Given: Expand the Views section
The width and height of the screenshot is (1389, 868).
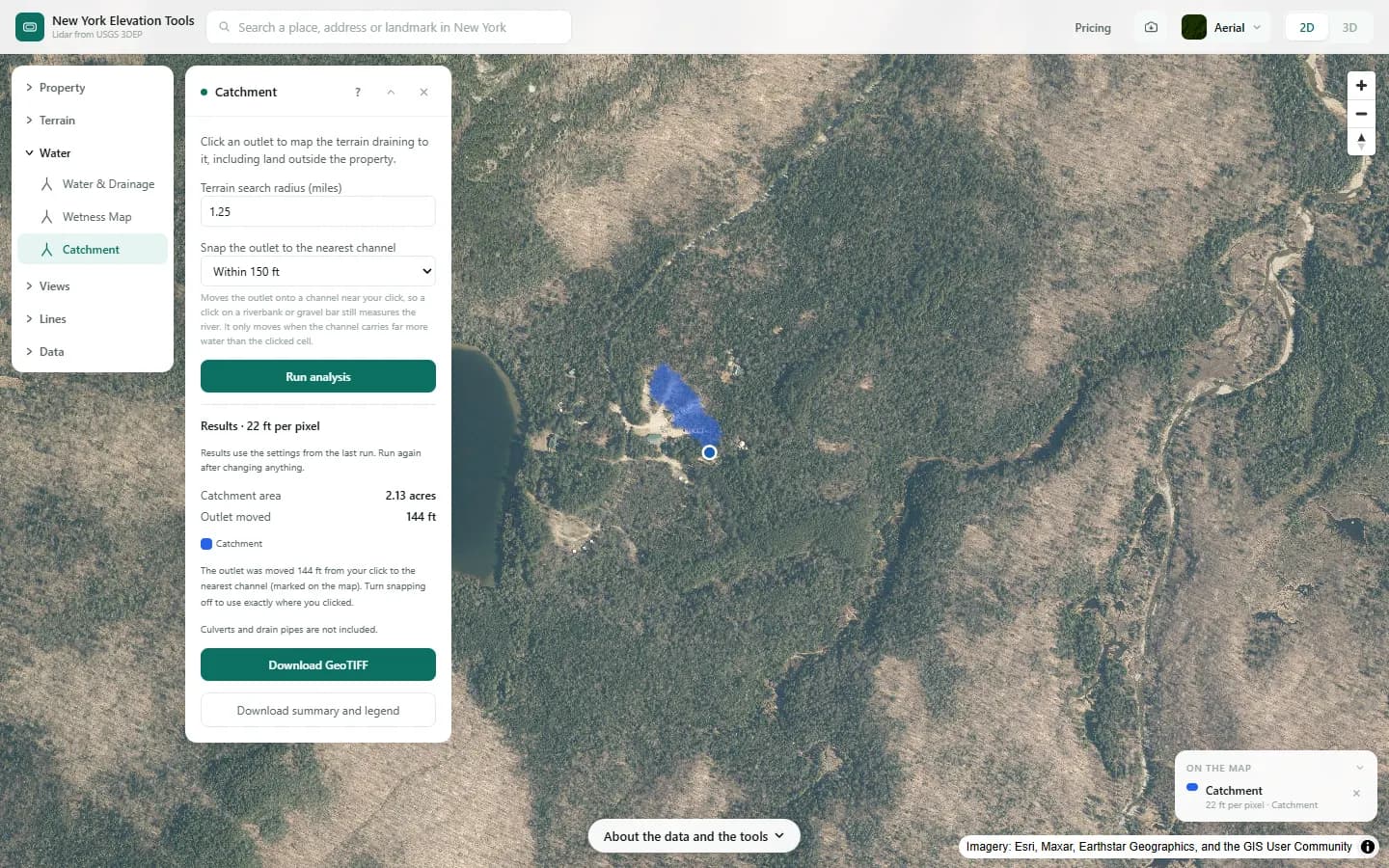Looking at the screenshot, I should (93, 286).
